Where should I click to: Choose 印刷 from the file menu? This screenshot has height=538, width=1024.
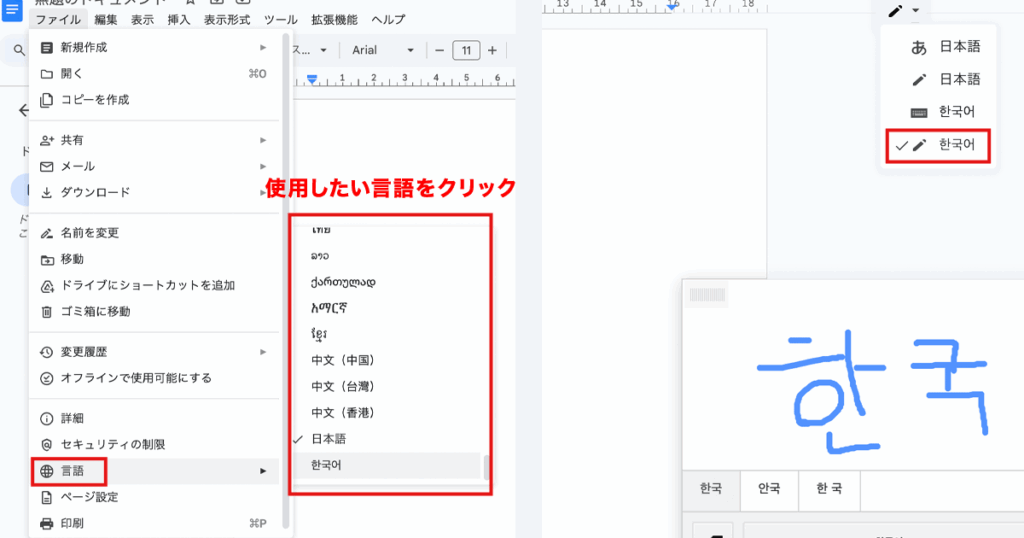tap(155, 523)
